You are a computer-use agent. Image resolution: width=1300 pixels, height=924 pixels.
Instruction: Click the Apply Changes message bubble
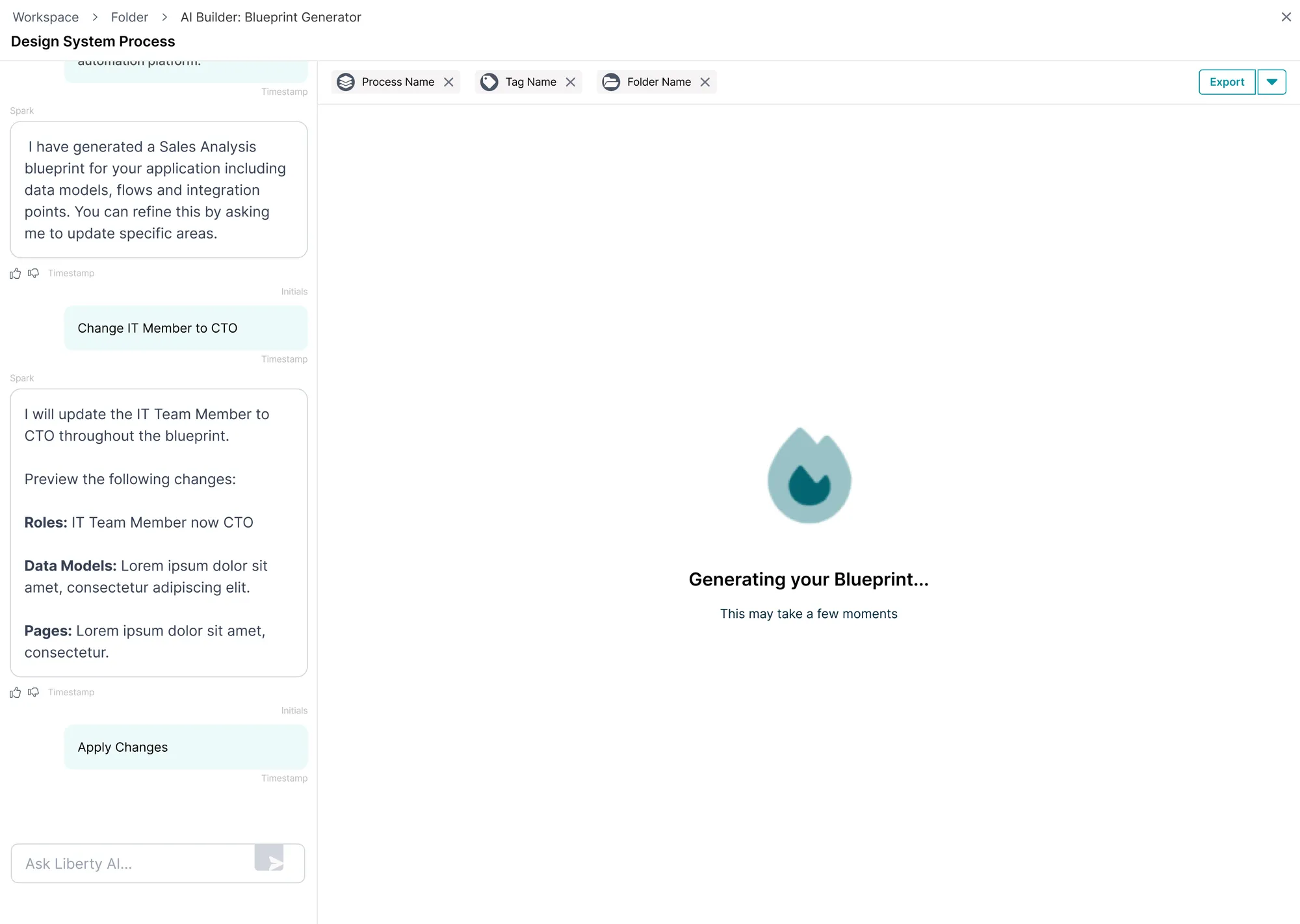click(x=186, y=747)
